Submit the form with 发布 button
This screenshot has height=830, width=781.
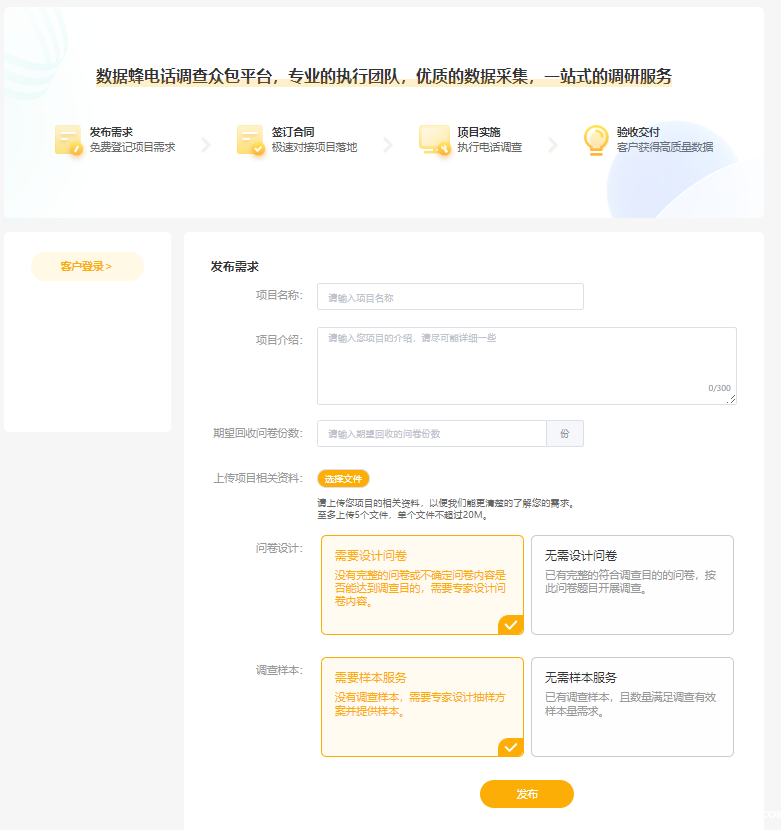point(527,794)
